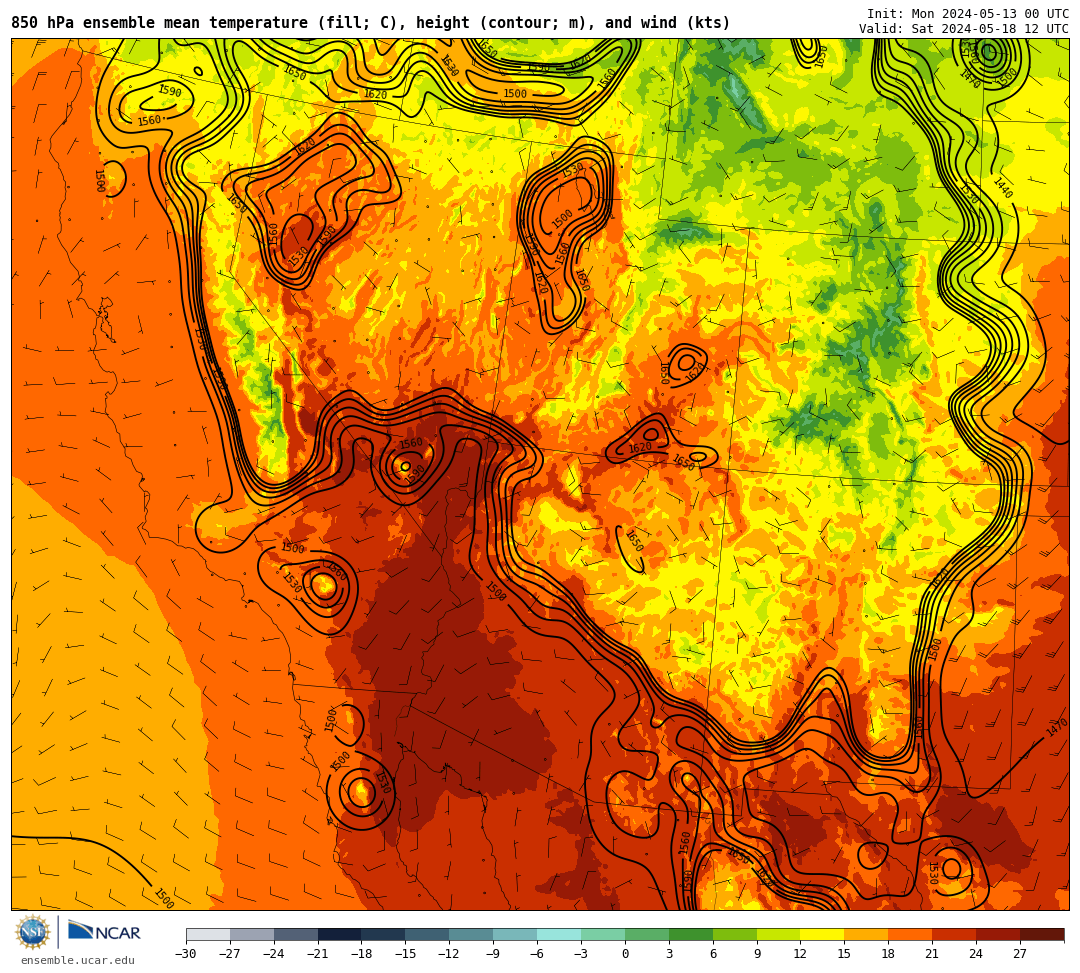
Task: Click the NSF logo emblem
Action: (33, 932)
